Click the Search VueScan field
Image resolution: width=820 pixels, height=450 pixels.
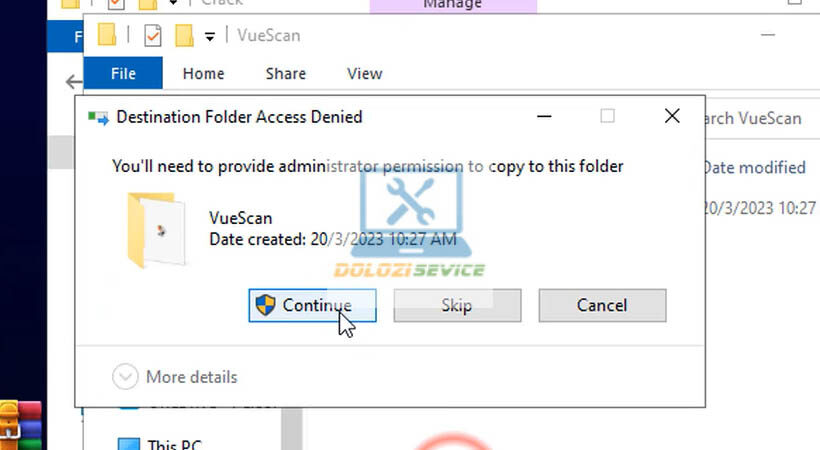point(758,118)
